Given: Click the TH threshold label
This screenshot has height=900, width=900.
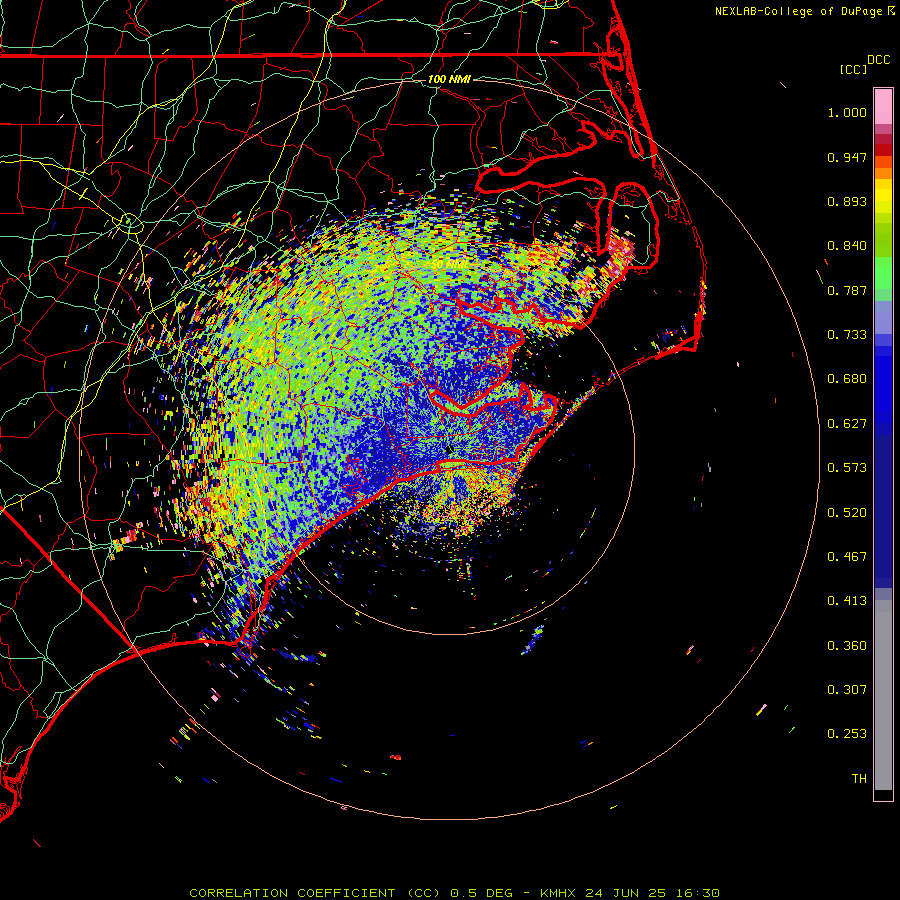Looking at the screenshot, I should coord(859,779).
